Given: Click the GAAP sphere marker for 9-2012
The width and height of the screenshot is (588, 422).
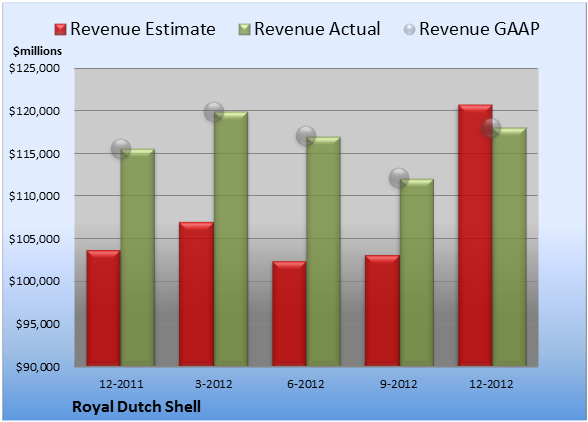Looking at the screenshot, I should click(x=399, y=178).
